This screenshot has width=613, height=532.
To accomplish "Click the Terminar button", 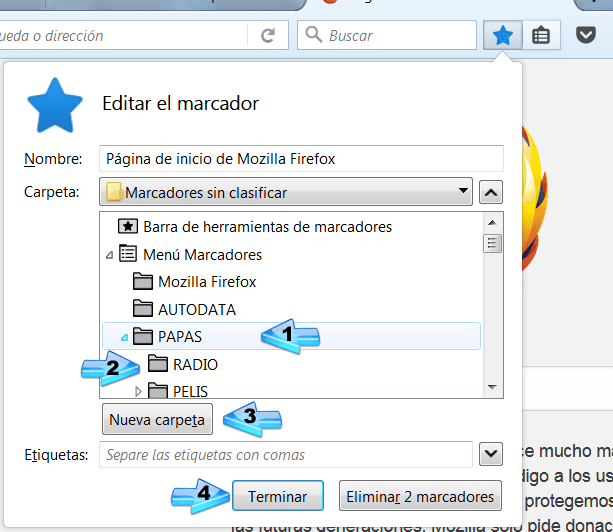I will pyautogui.click(x=278, y=496).
